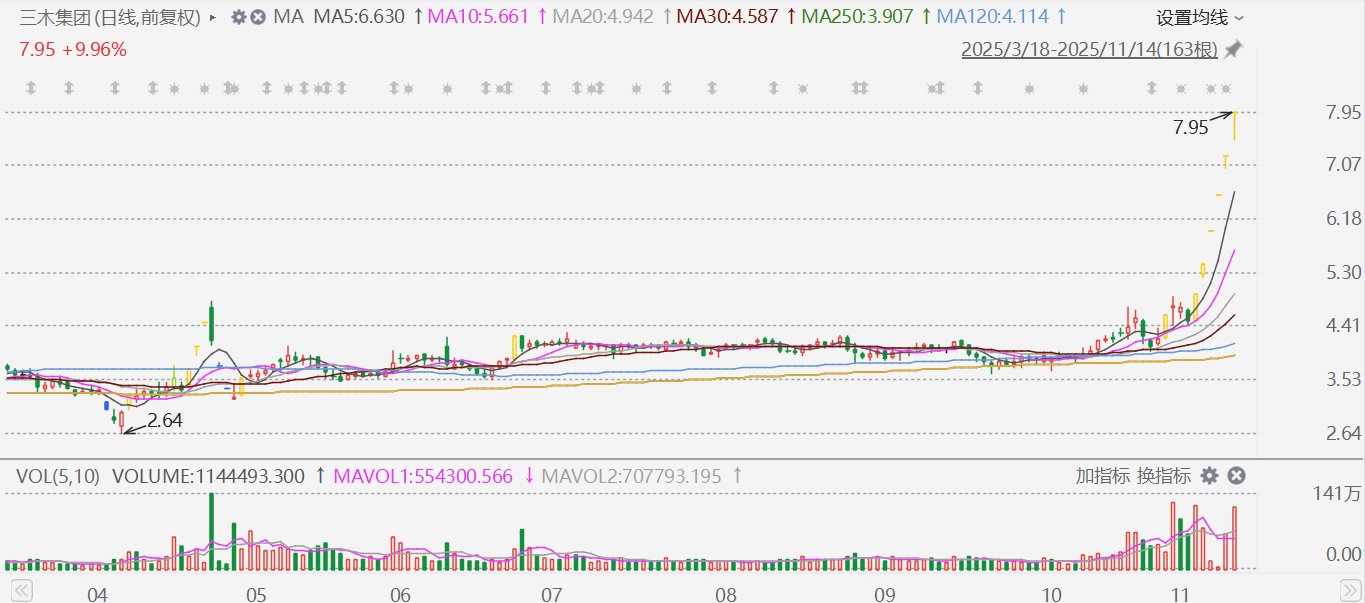This screenshot has height=603, width=1365.
Task: Toggle the green MA250 line label
Action: click(859, 17)
